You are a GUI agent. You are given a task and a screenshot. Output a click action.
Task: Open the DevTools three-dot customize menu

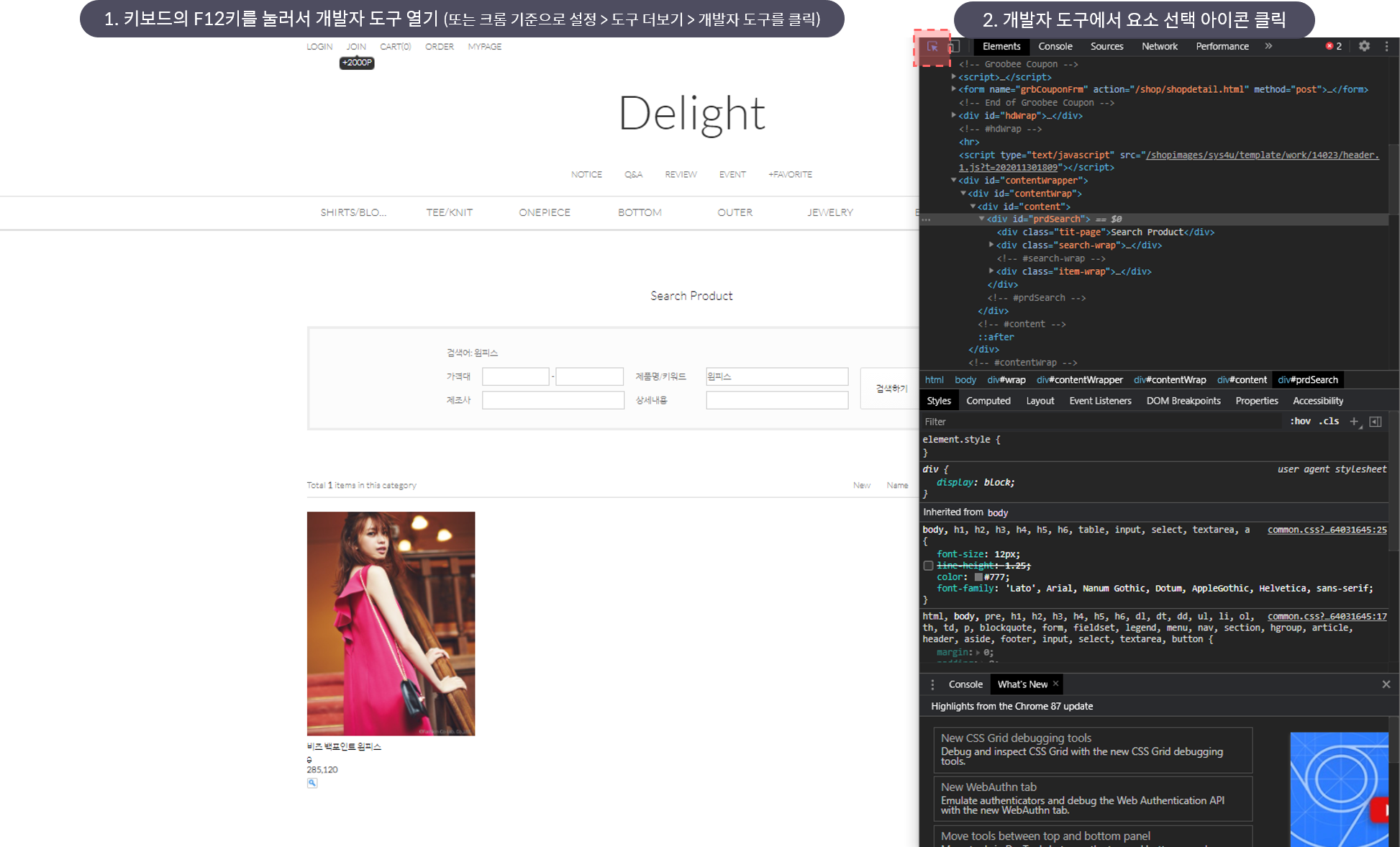(1386, 46)
